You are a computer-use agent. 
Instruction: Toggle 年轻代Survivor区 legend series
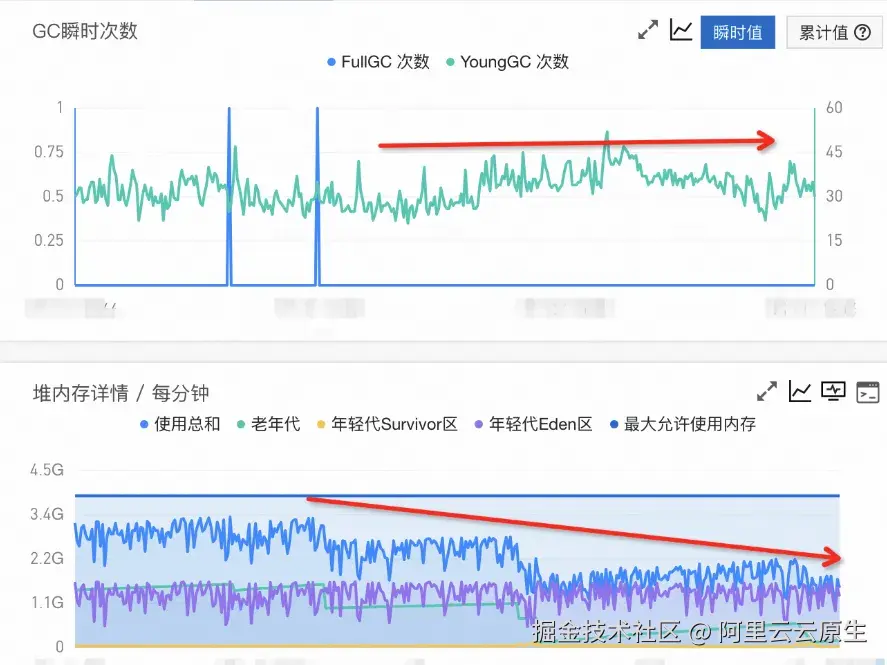click(x=387, y=424)
